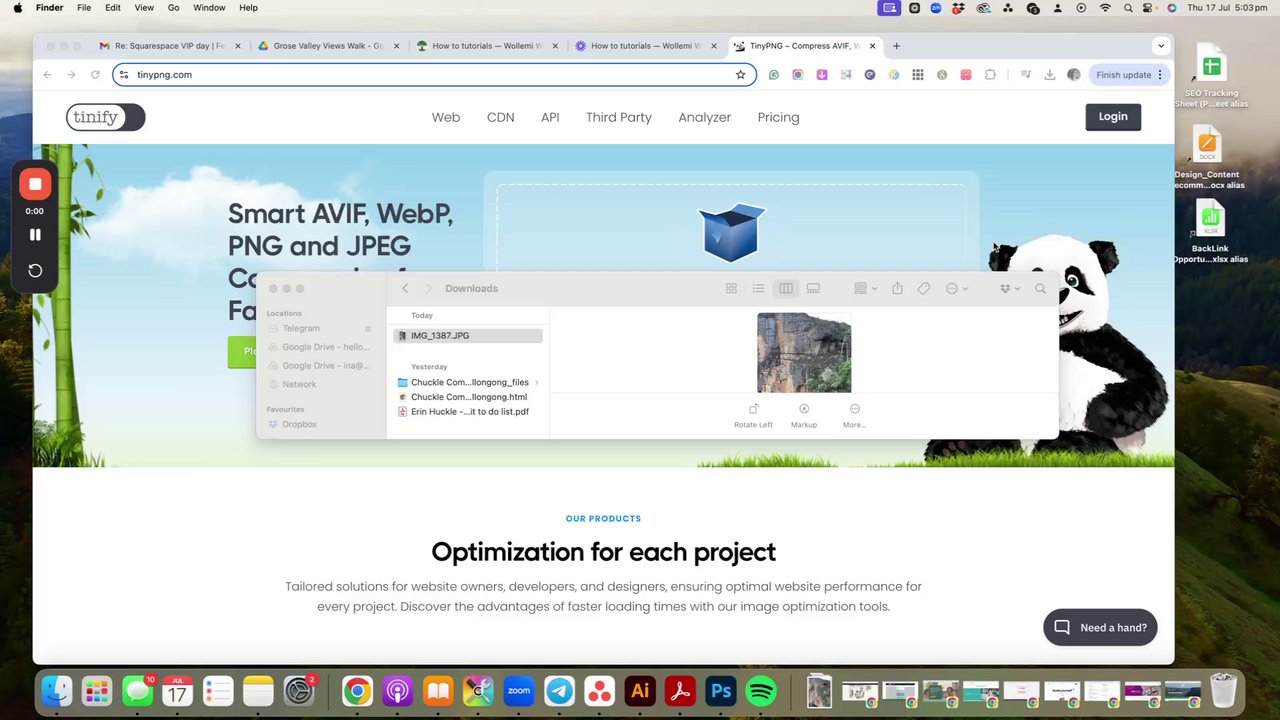Viewport: 1280px width, 720px height.
Task: Click the Finder search magnifier
Action: tap(1041, 288)
